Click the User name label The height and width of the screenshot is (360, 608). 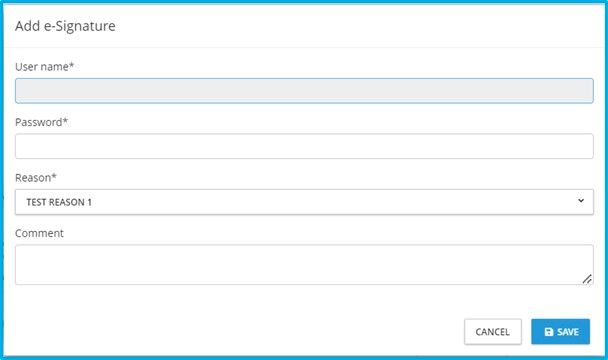pos(41,67)
